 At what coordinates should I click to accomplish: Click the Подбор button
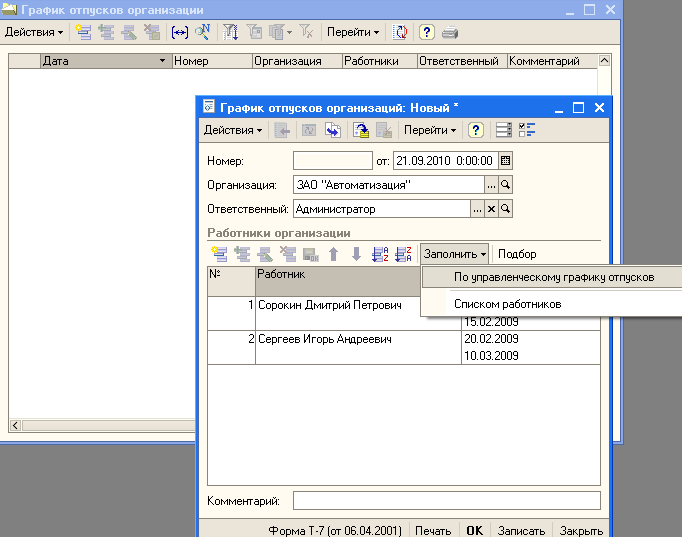click(x=517, y=254)
